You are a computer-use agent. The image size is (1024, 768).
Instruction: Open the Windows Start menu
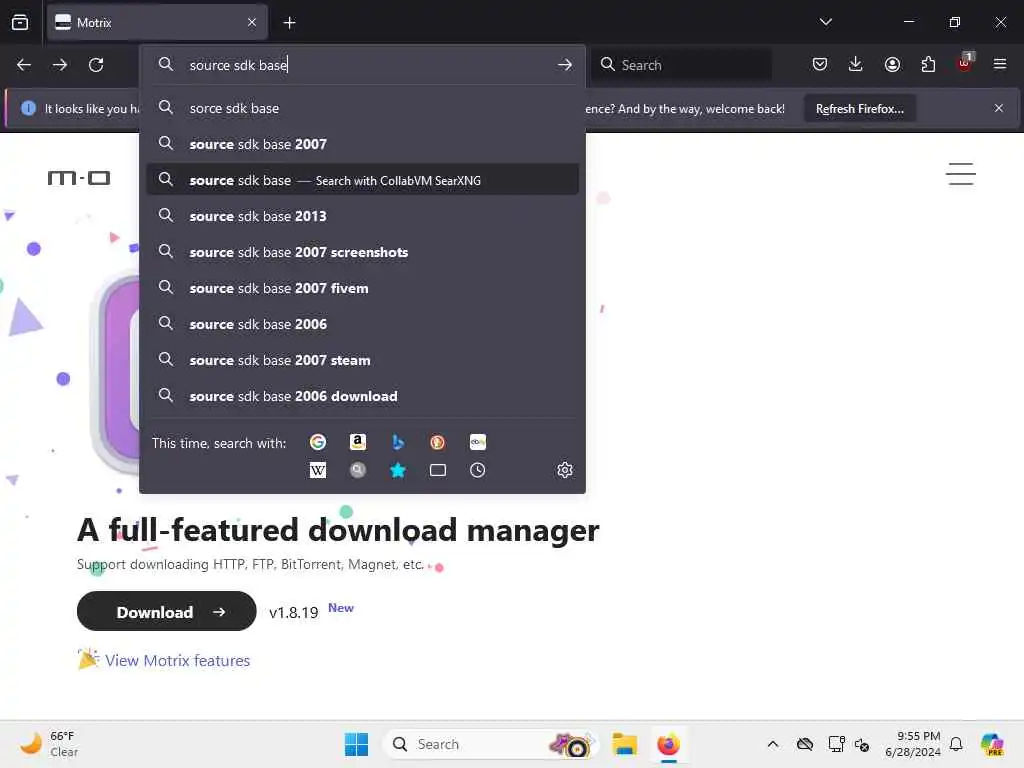pos(356,744)
